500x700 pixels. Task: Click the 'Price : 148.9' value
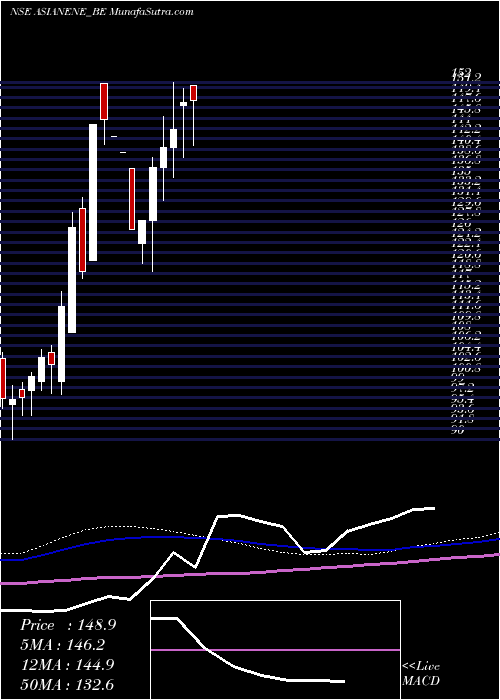point(68,625)
